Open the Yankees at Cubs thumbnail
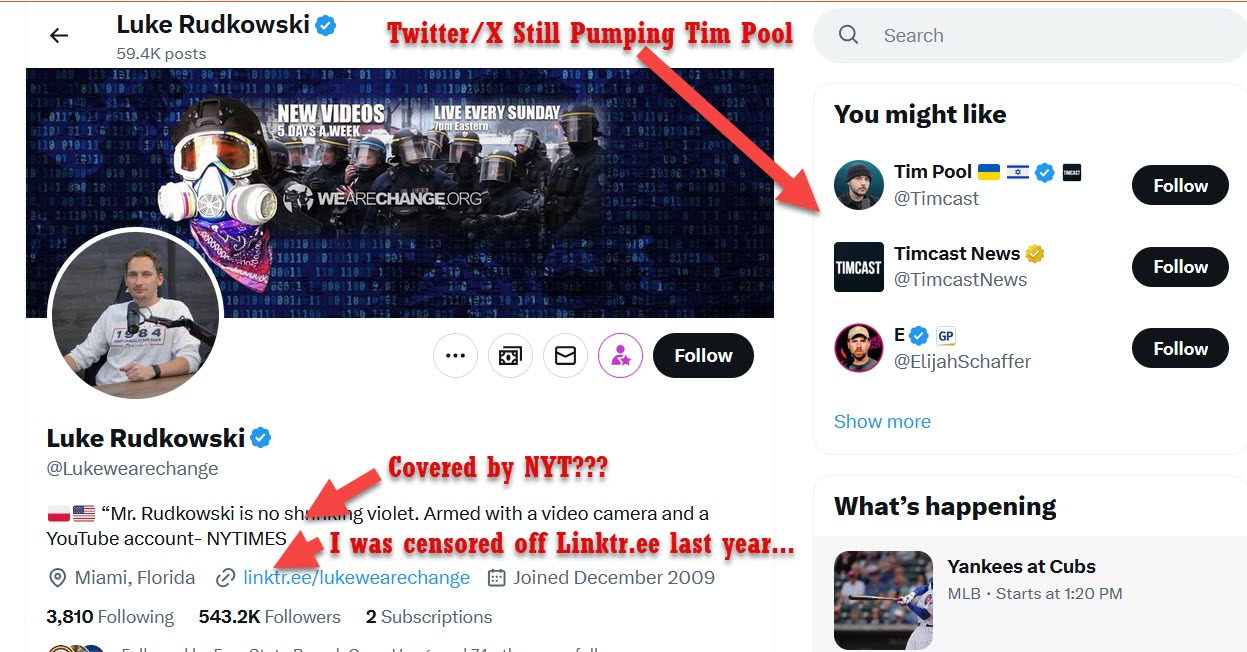This screenshot has width=1247, height=652. pos(883,600)
